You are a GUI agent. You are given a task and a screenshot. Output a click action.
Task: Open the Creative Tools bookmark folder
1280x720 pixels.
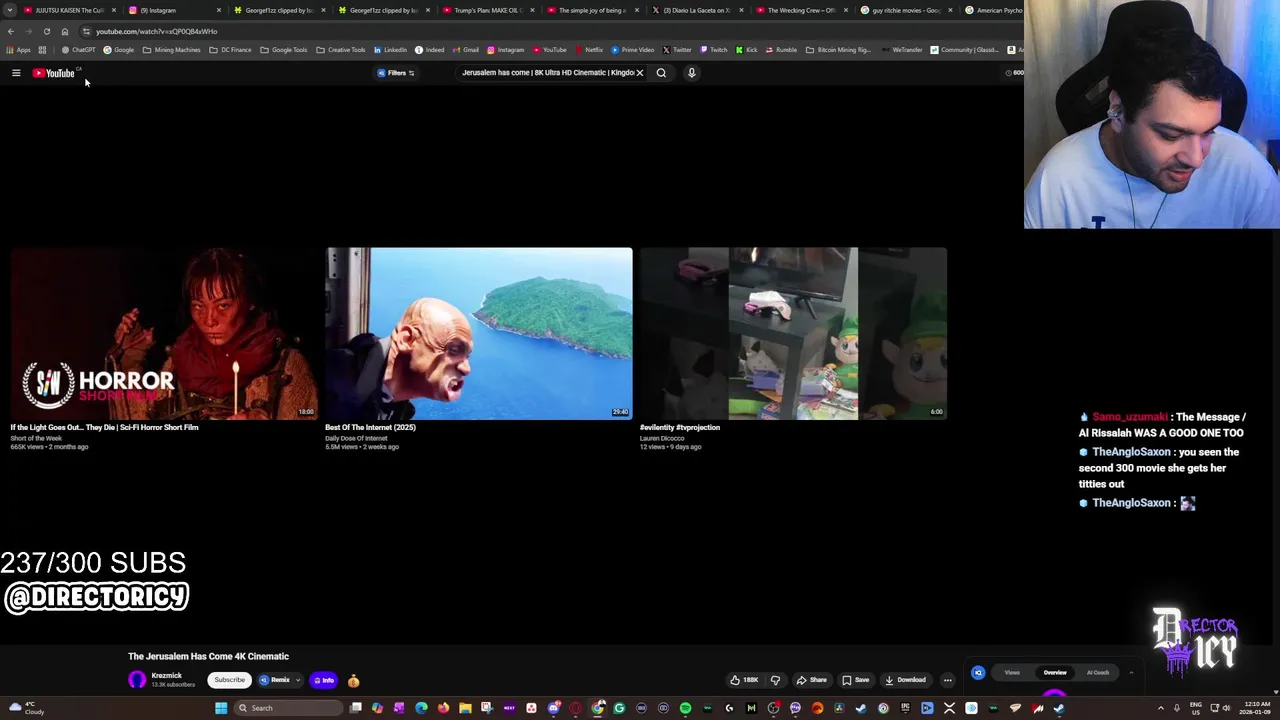[x=341, y=50]
